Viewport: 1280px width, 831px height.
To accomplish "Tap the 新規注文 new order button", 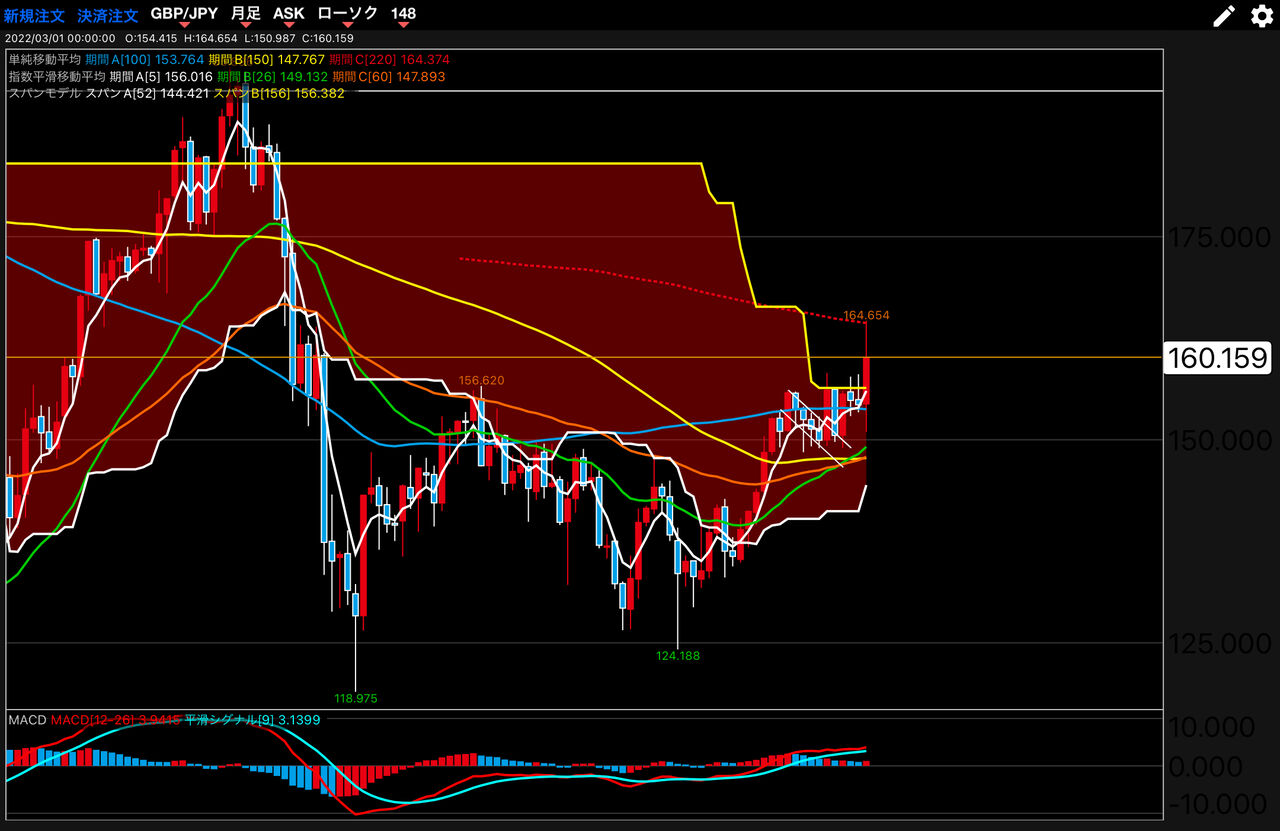I will pyautogui.click(x=34, y=14).
